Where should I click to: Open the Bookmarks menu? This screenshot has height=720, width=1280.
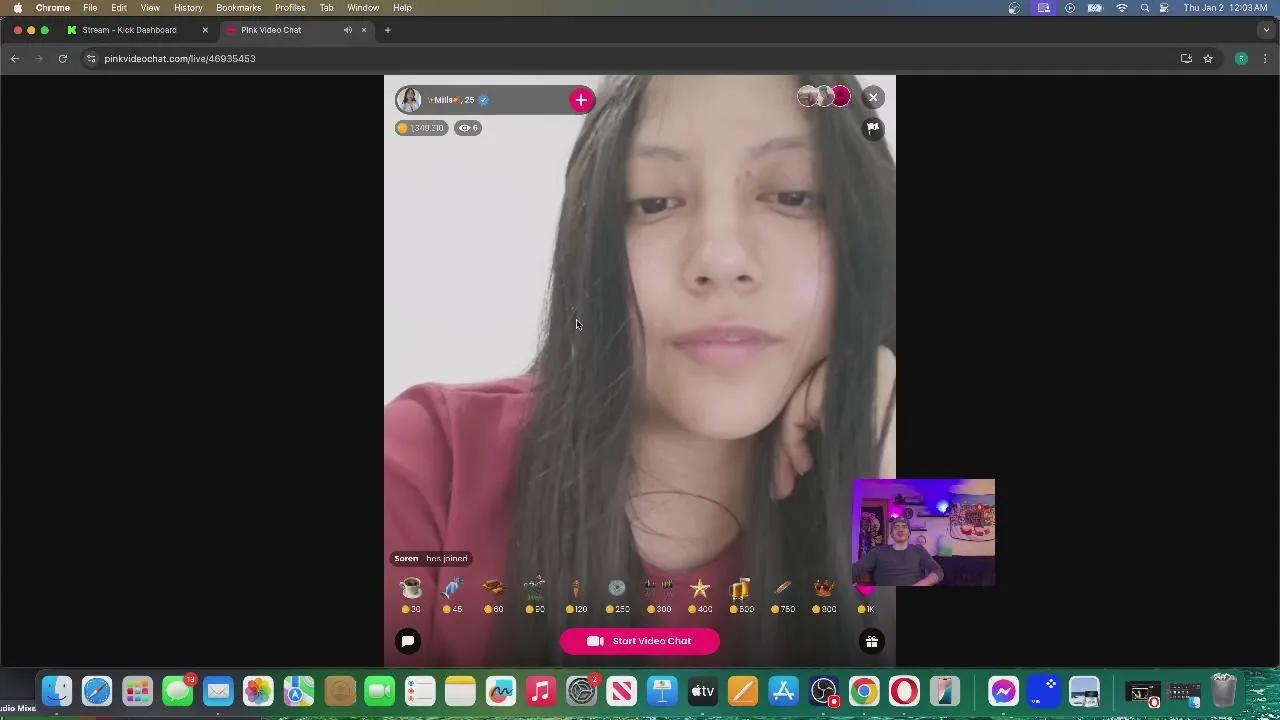point(238,8)
